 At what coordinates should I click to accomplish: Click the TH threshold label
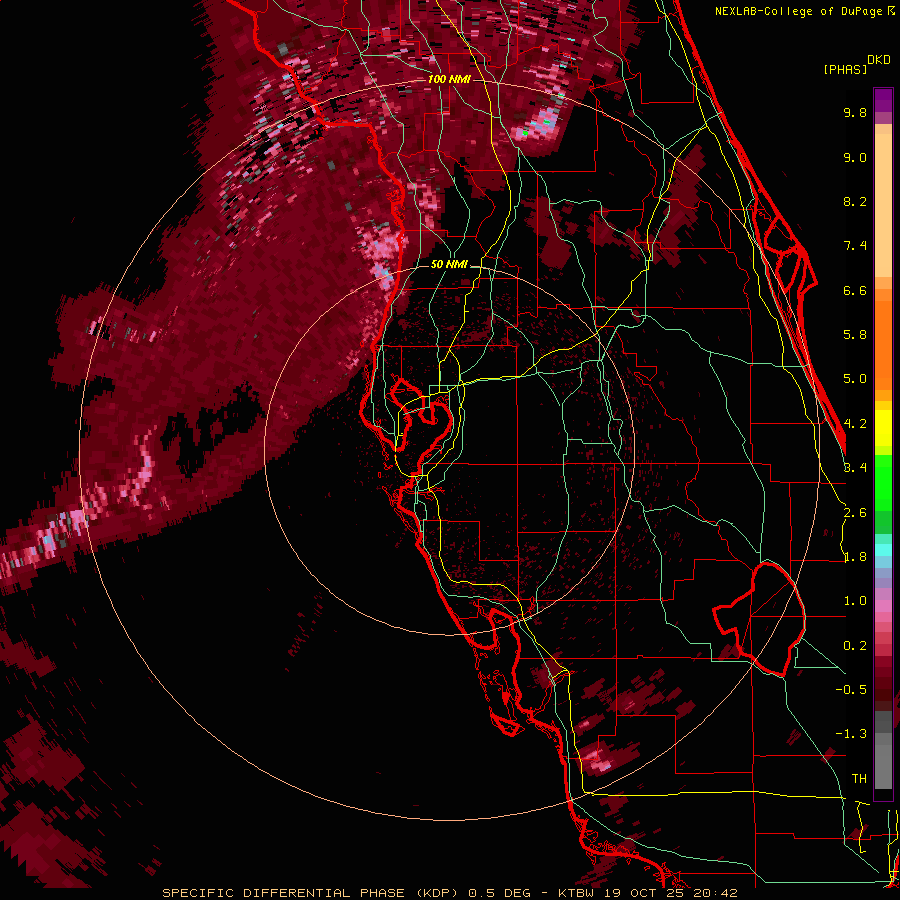(859, 779)
